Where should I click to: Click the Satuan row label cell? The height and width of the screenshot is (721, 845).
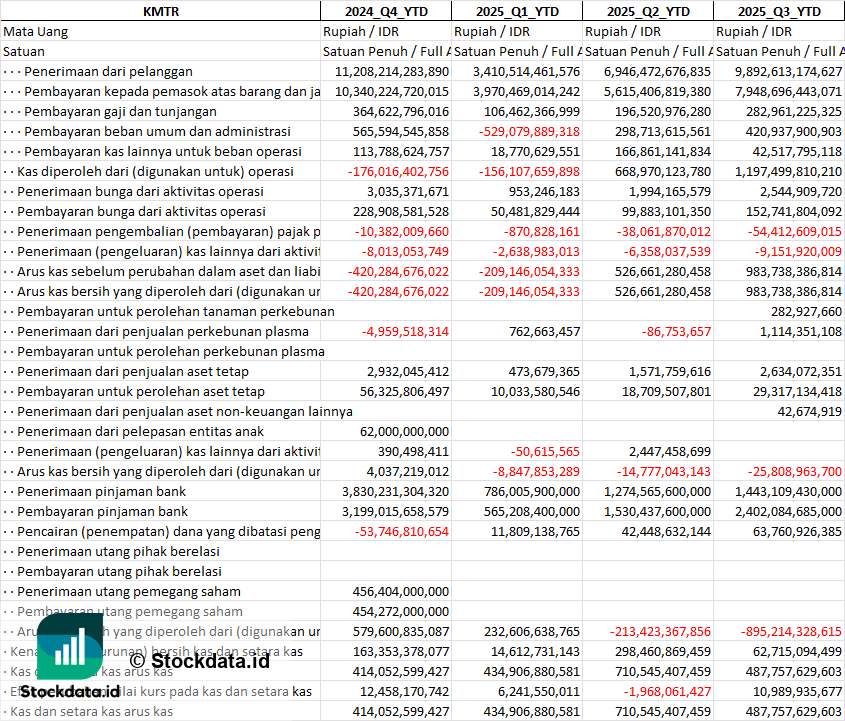coord(24,51)
